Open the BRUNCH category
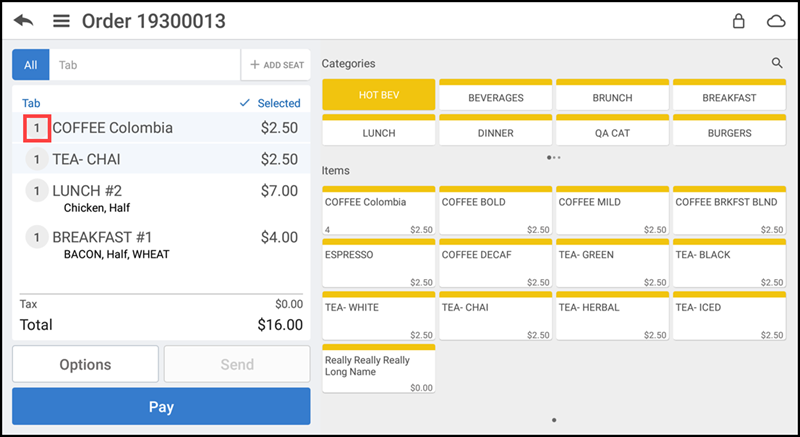Image resolution: width=800 pixels, height=437 pixels. 612,95
